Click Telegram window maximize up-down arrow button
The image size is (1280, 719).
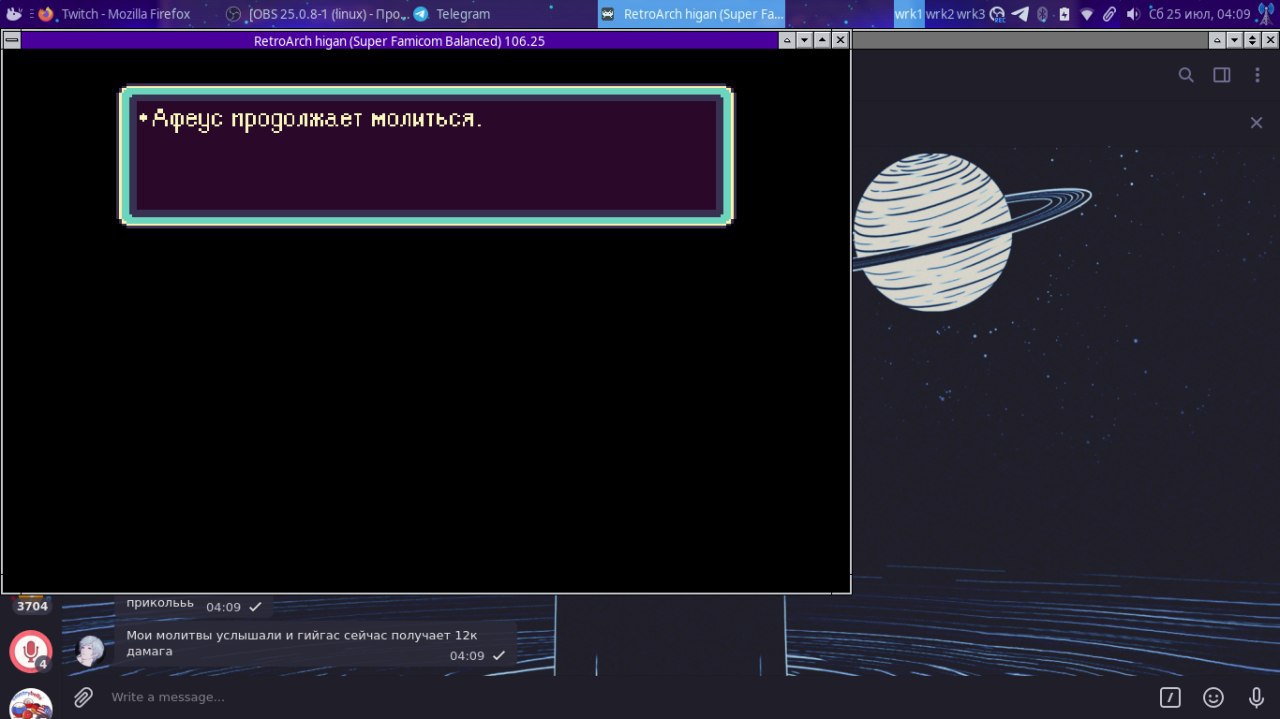tap(1251, 40)
